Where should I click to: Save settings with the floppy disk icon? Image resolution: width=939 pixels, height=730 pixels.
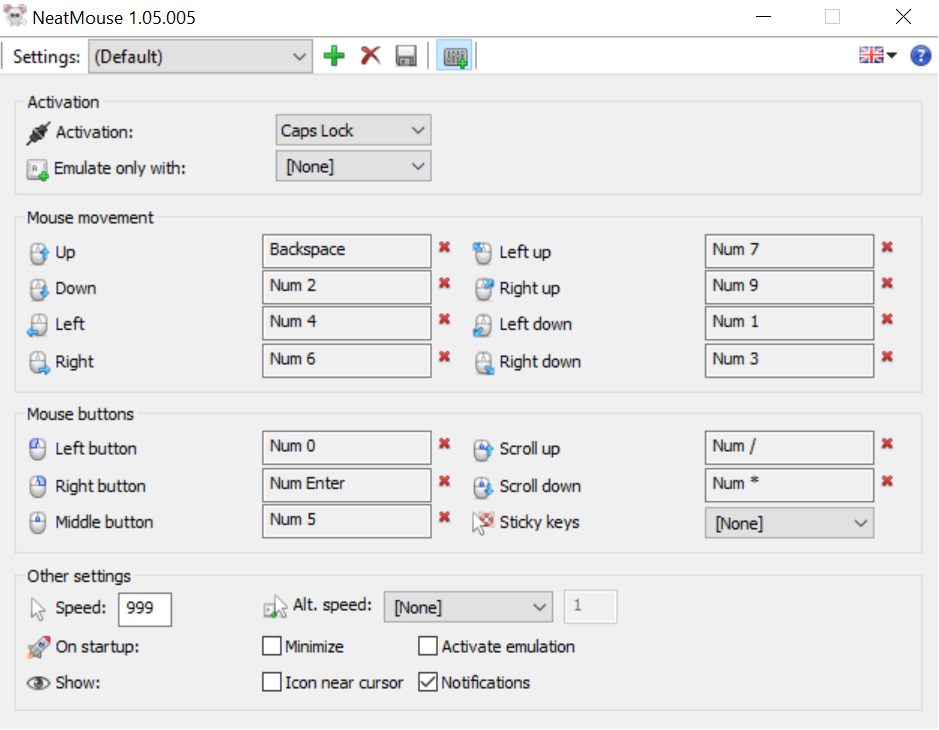[406, 56]
